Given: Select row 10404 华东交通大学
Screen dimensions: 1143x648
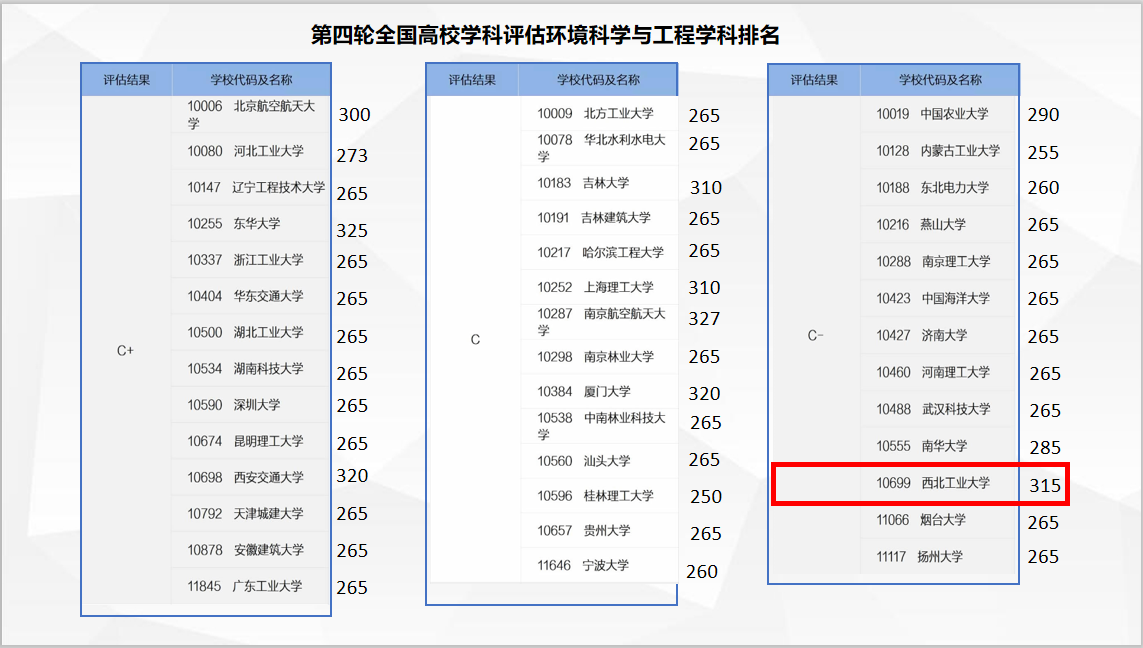Looking at the screenshot, I should coord(251,297).
